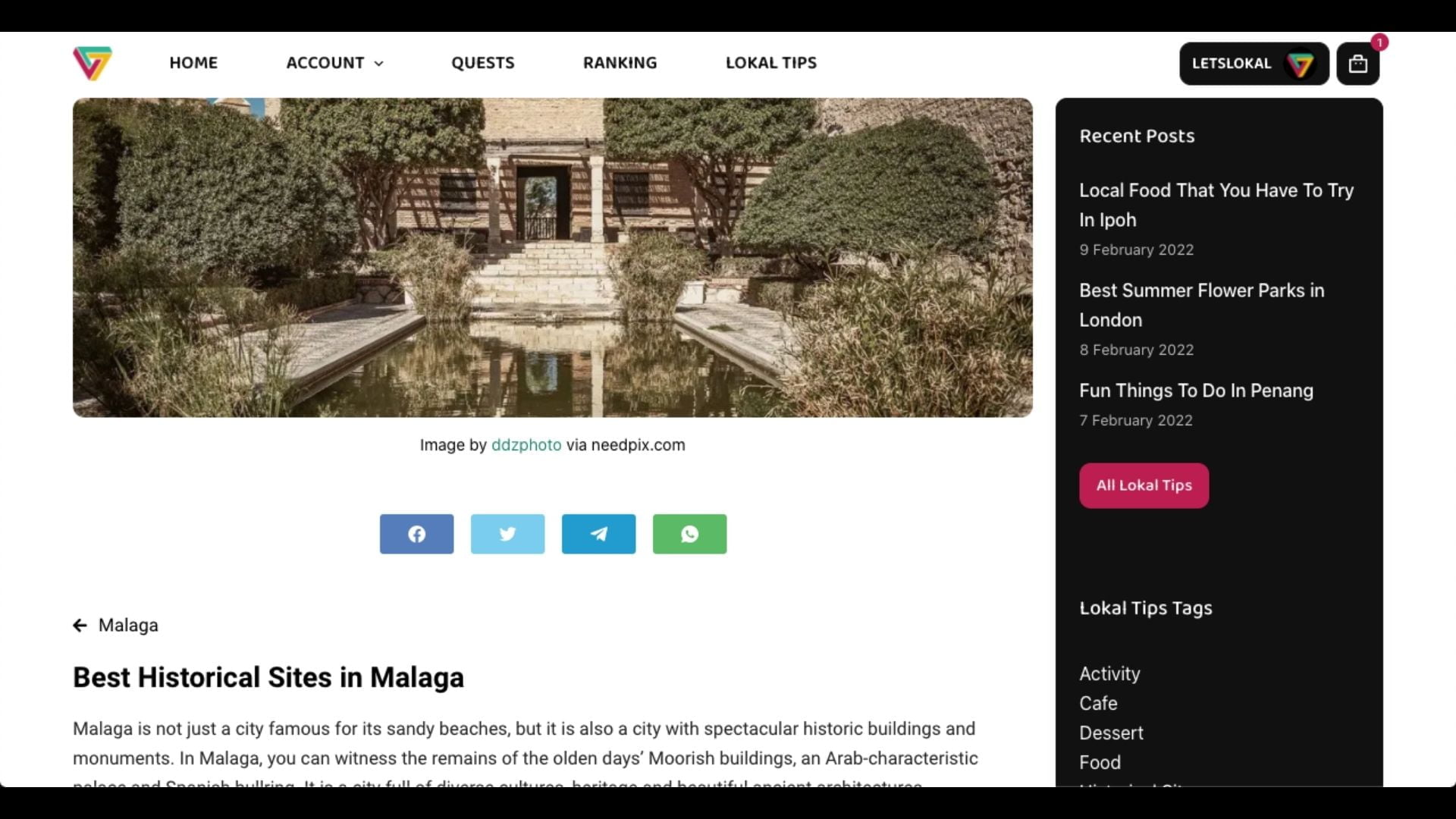Open the ddzphoto credit link

point(526,445)
